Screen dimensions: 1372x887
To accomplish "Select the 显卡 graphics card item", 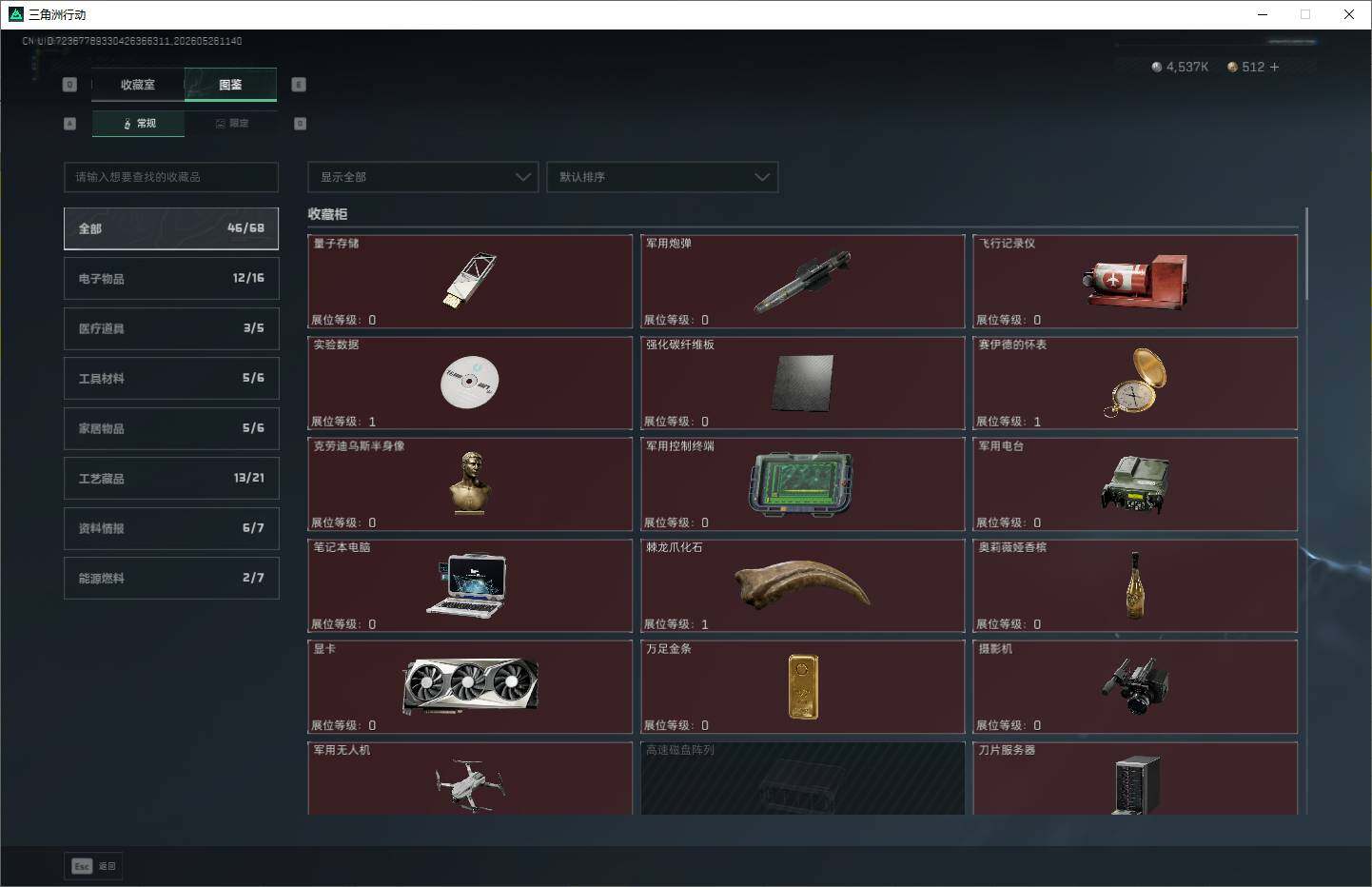I will pyautogui.click(x=470, y=687).
